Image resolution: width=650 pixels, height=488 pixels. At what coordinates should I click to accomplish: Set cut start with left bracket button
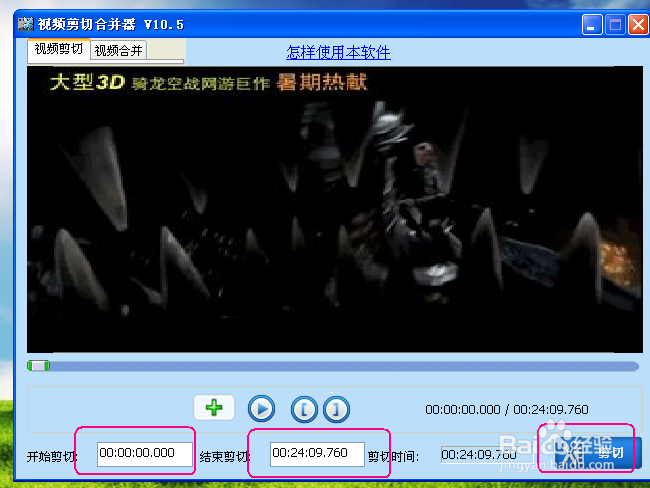pyautogui.click(x=304, y=410)
